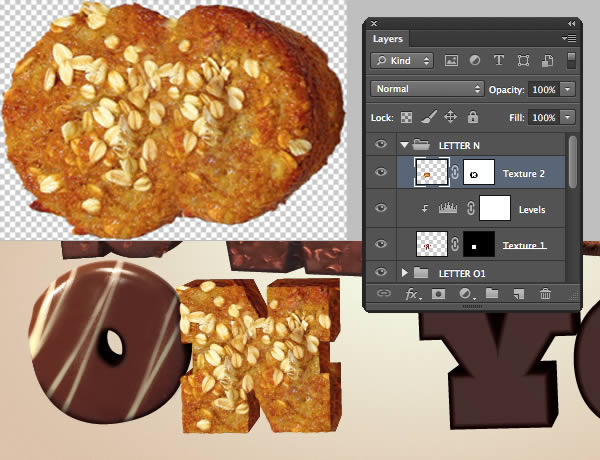Click the Opacity 100% field
Image resolution: width=600 pixels, height=460 pixels.
[543, 90]
